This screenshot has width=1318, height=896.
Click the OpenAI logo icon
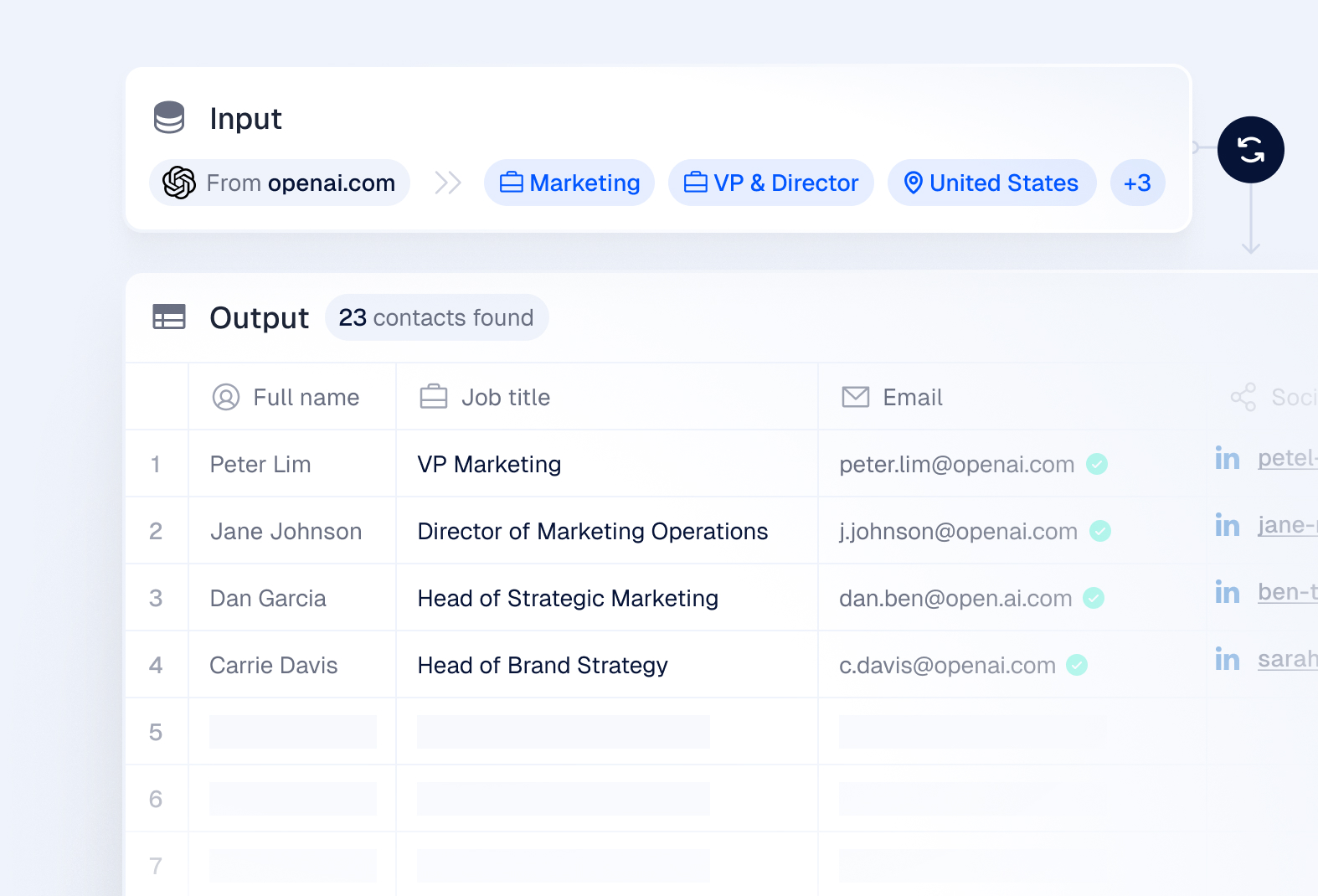coord(179,183)
